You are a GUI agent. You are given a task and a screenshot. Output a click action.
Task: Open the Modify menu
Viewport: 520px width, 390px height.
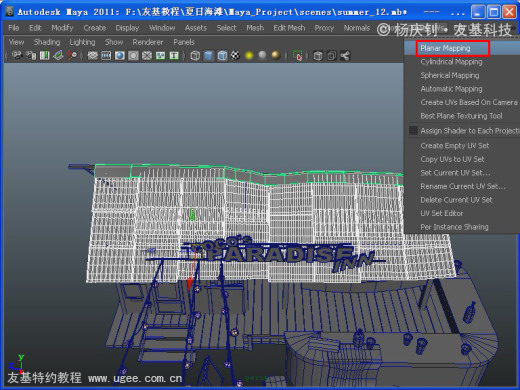[x=62, y=28]
